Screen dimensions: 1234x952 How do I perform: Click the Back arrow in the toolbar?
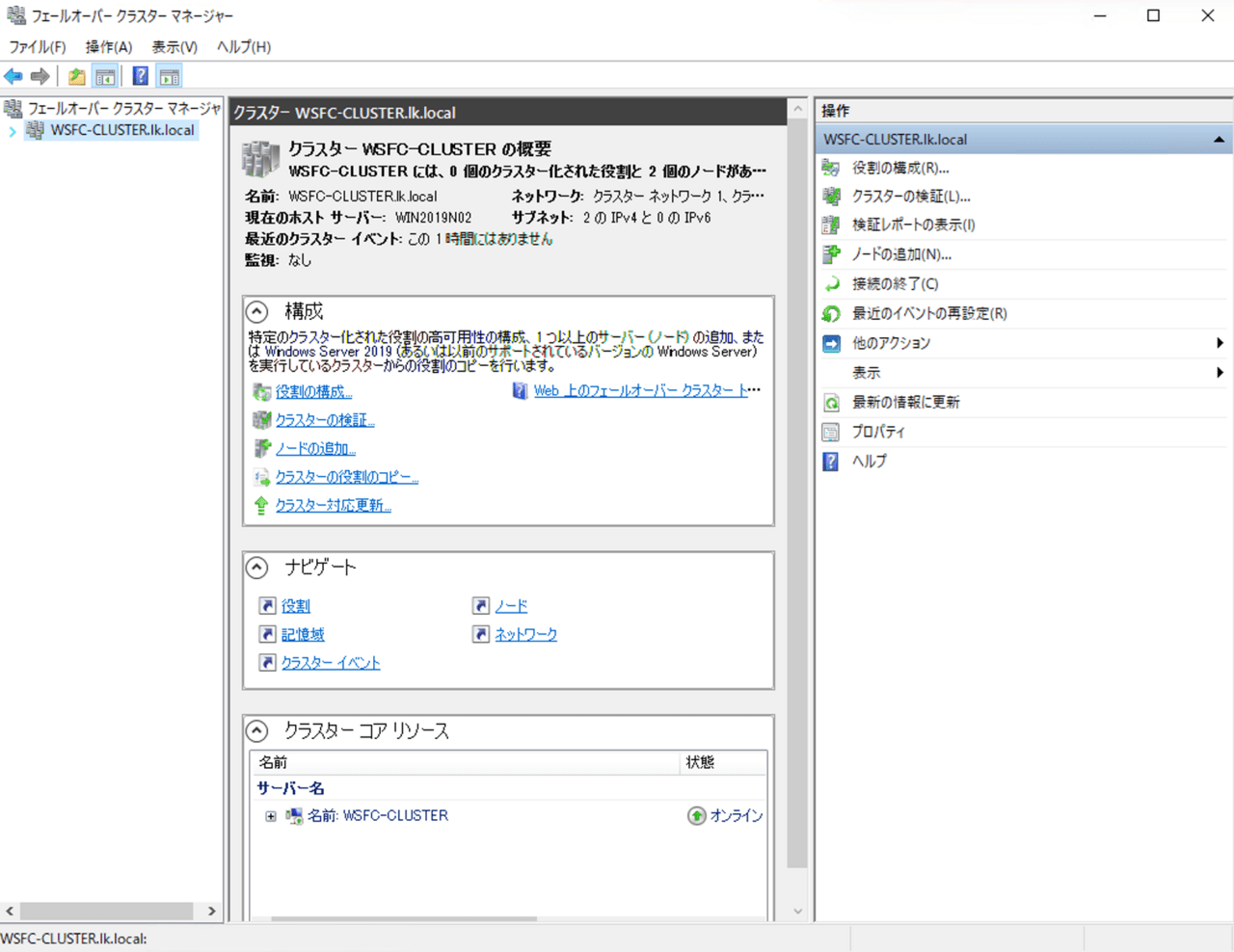13,76
